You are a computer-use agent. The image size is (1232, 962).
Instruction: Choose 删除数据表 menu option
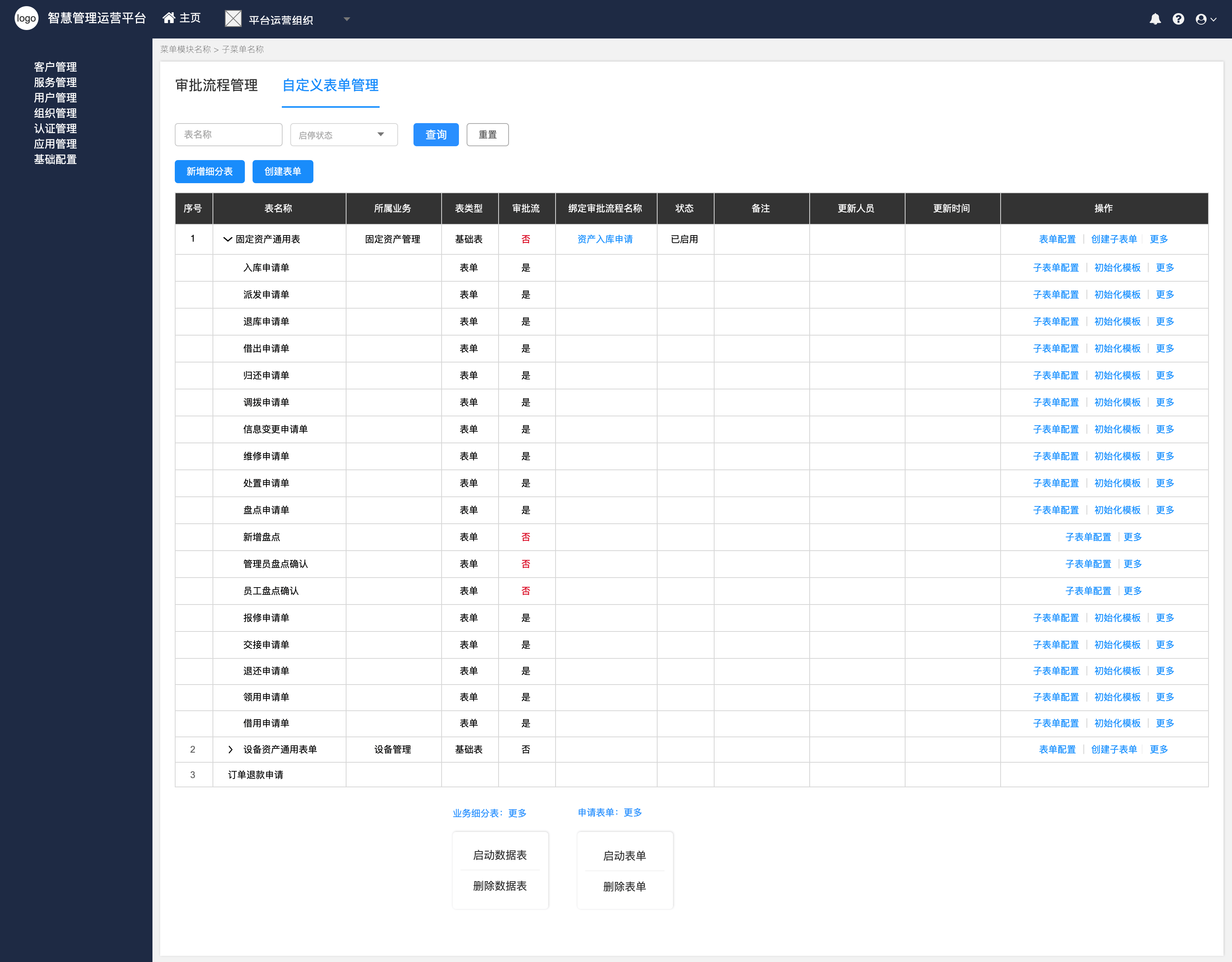(x=500, y=887)
